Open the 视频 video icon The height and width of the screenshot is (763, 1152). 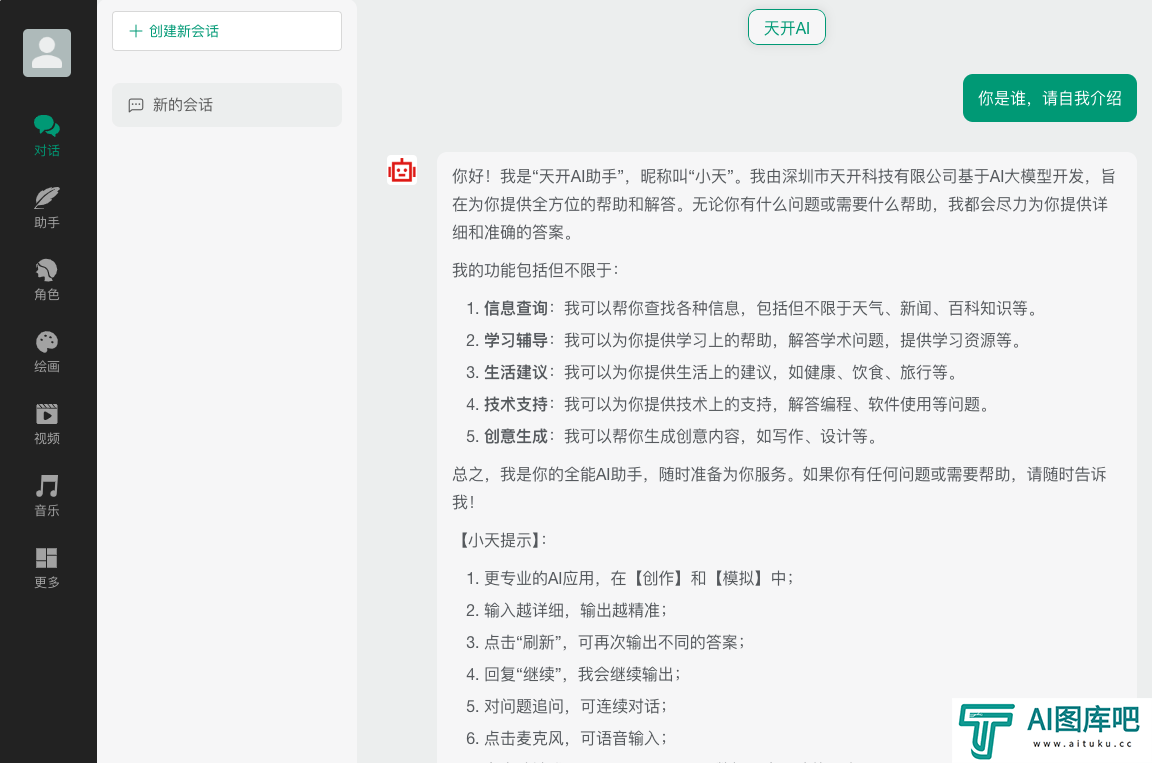pyautogui.click(x=47, y=413)
